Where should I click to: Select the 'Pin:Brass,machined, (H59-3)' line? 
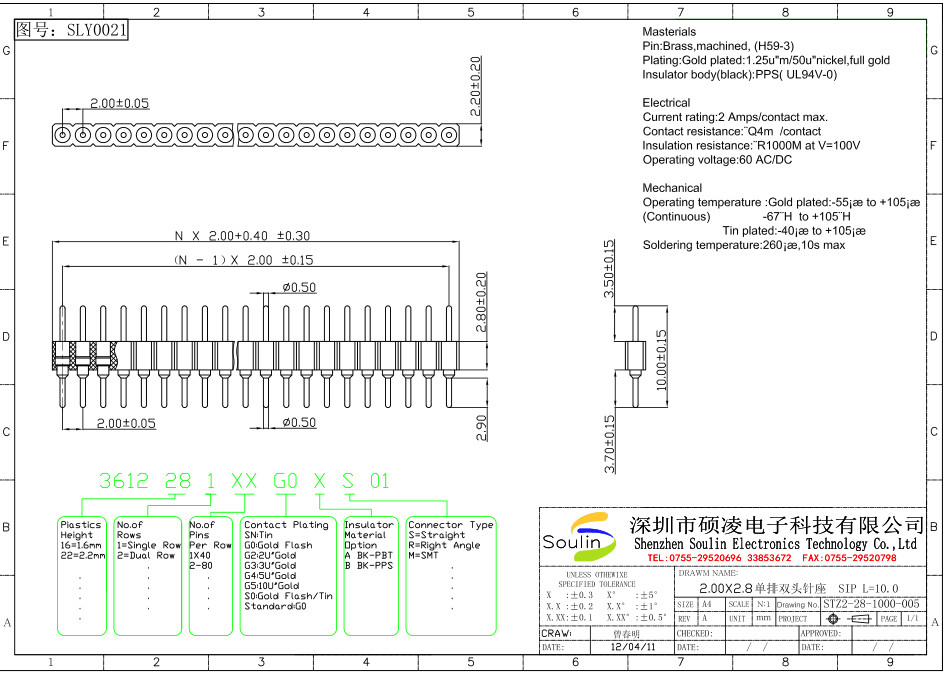(718, 46)
